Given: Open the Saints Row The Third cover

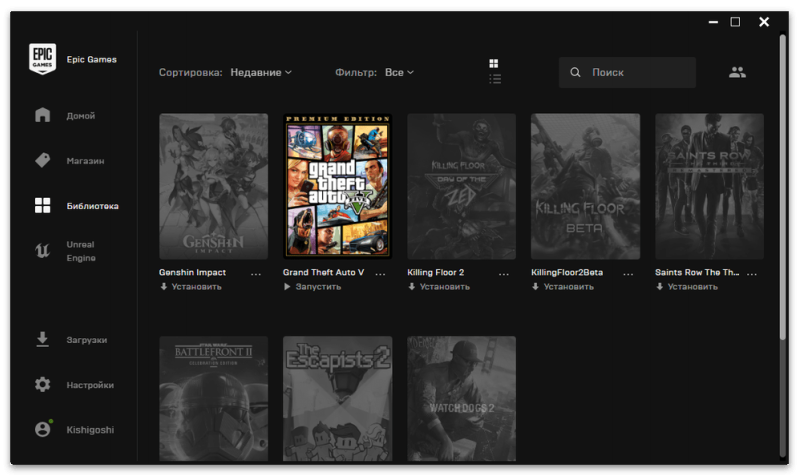Looking at the screenshot, I should pyautogui.click(x=709, y=186).
